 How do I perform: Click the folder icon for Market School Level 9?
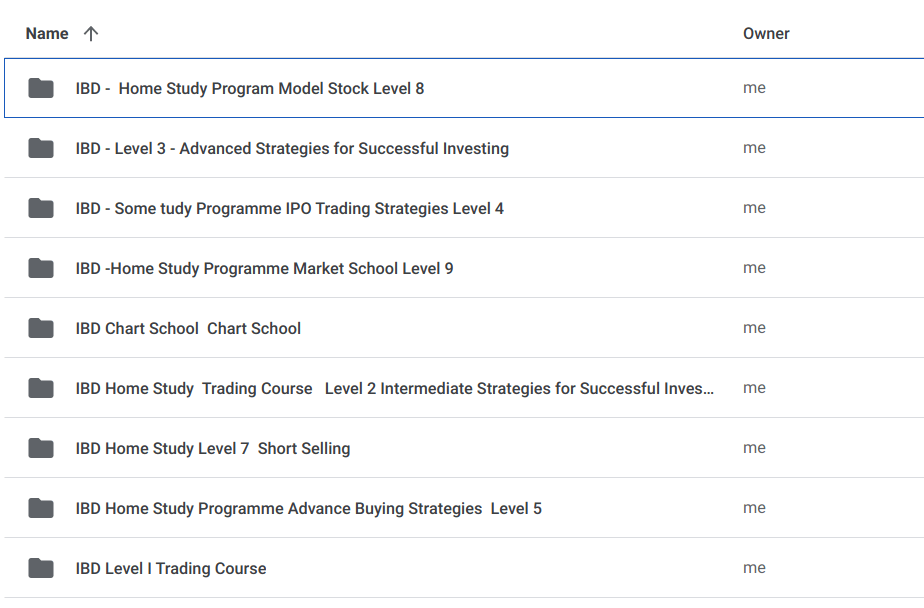(x=40, y=268)
